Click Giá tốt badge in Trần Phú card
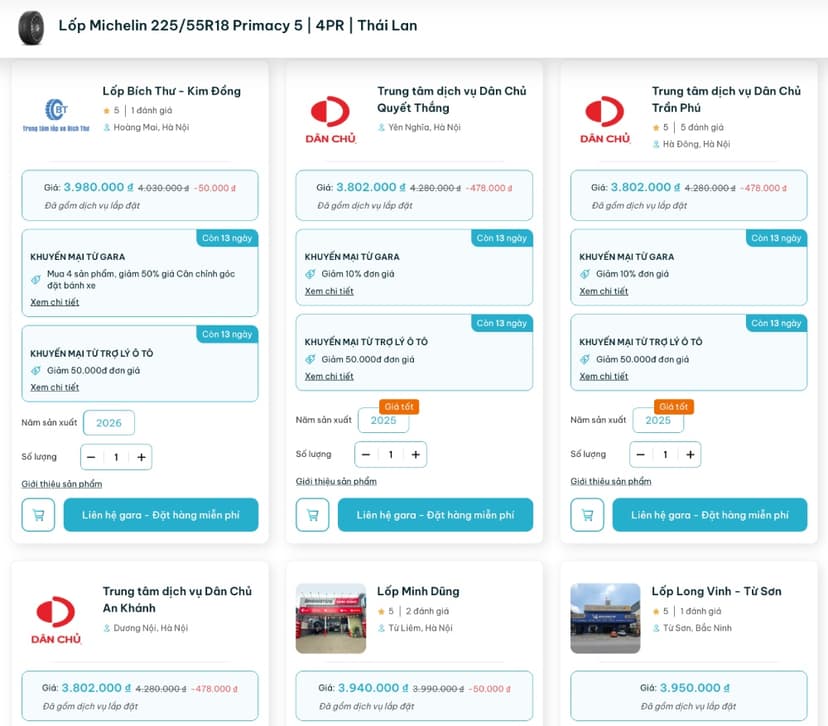This screenshot has width=828, height=726. pos(674,407)
